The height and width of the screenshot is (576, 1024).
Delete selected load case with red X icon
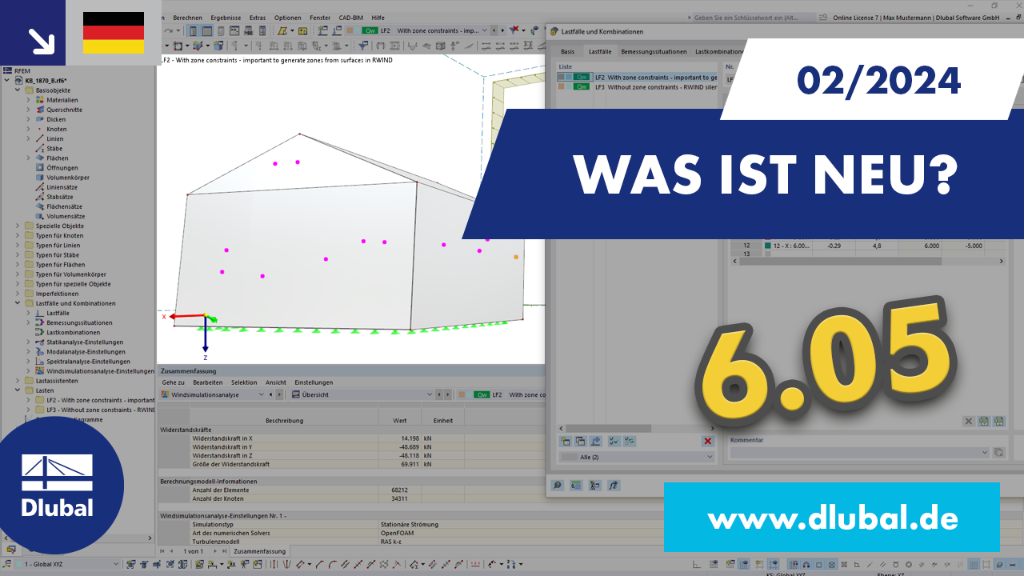tap(707, 441)
